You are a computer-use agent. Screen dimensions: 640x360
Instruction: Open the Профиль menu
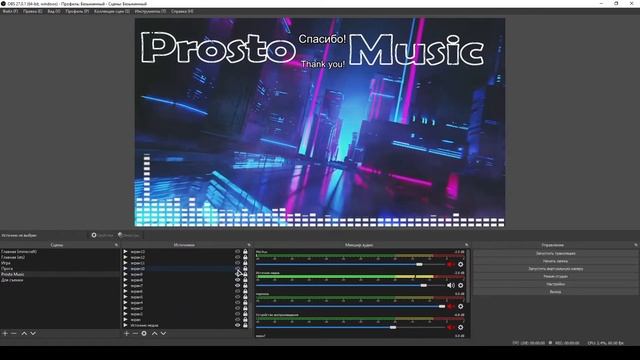tap(77, 11)
